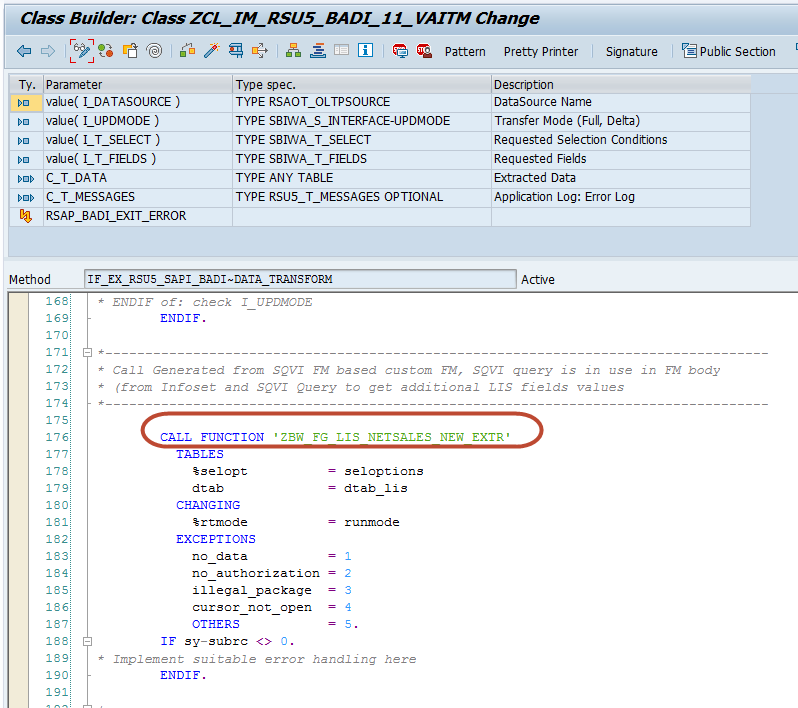
Task: Select the value( I_DATASOURCE ) parameter cell
Action: 137,102
